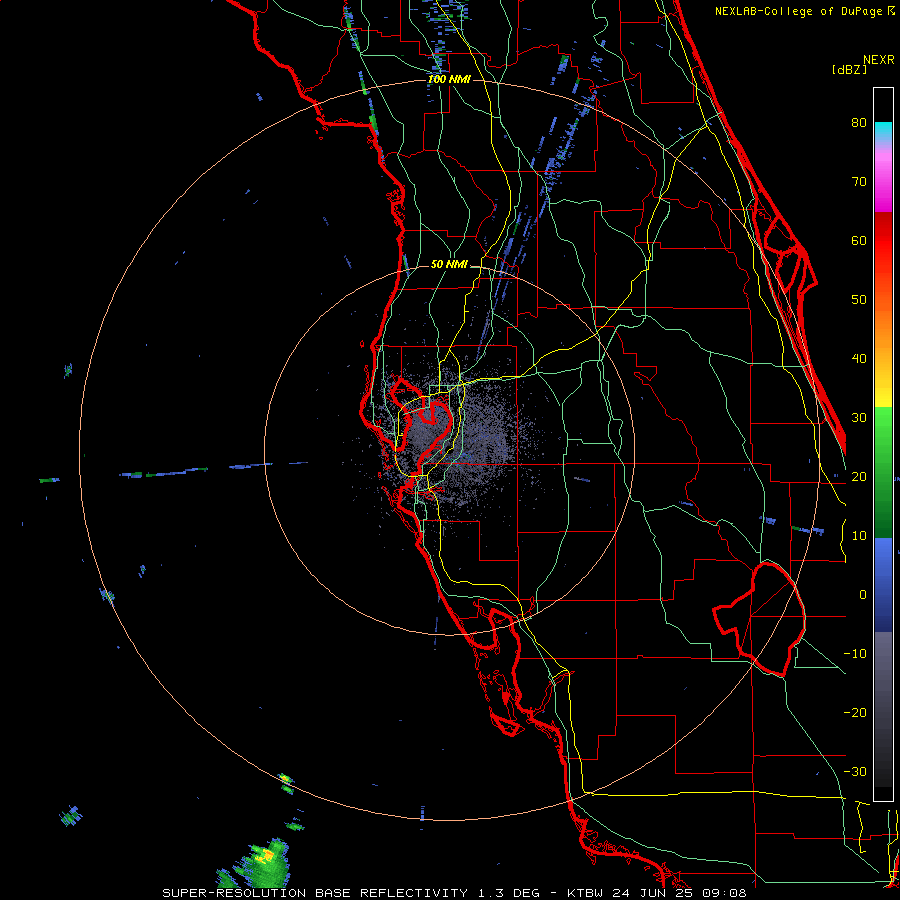Select the 40 dBZ scale value

[x=859, y=359]
